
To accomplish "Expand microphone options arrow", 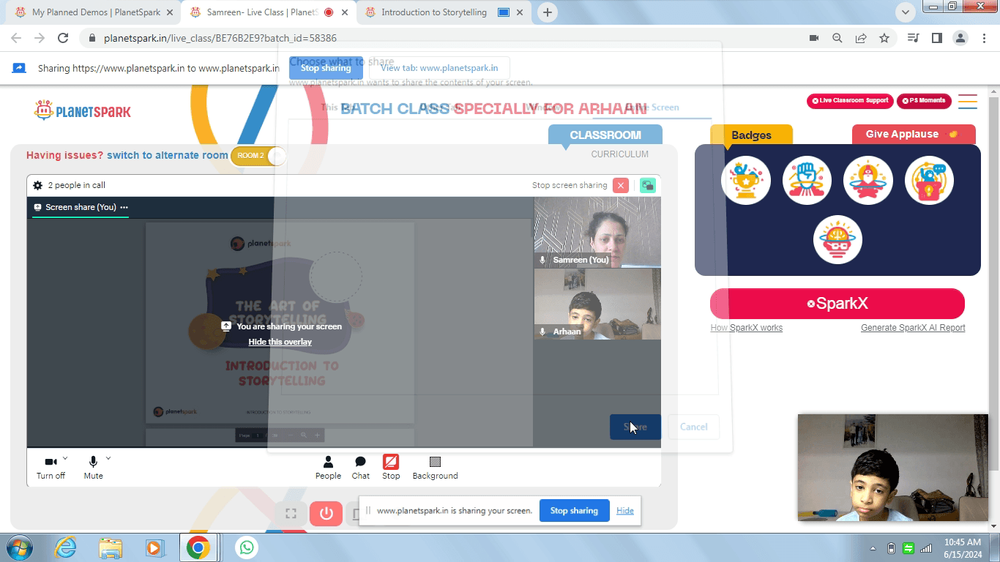I will point(108,458).
